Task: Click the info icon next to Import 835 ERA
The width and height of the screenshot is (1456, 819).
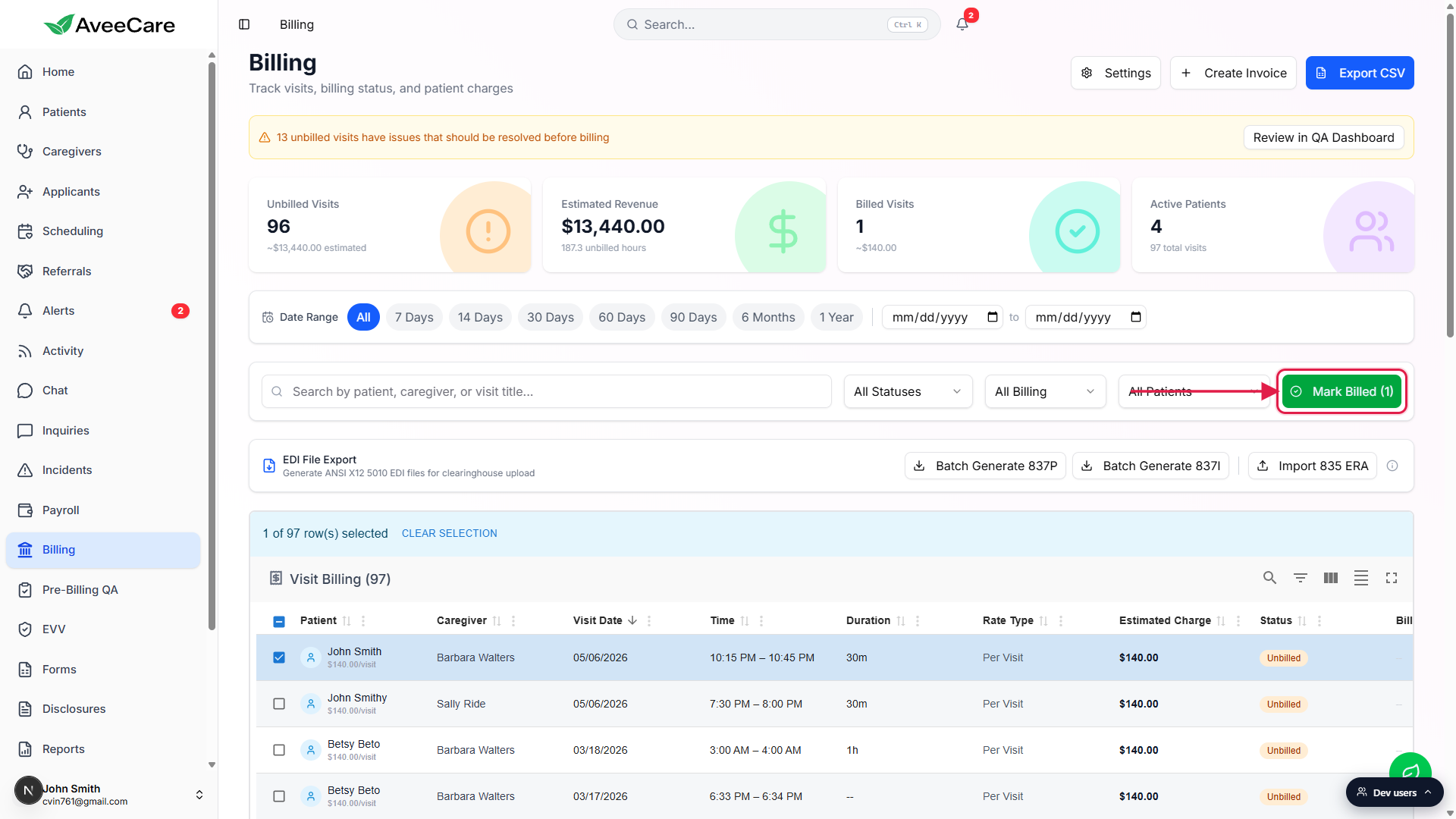Action: tap(1392, 466)
